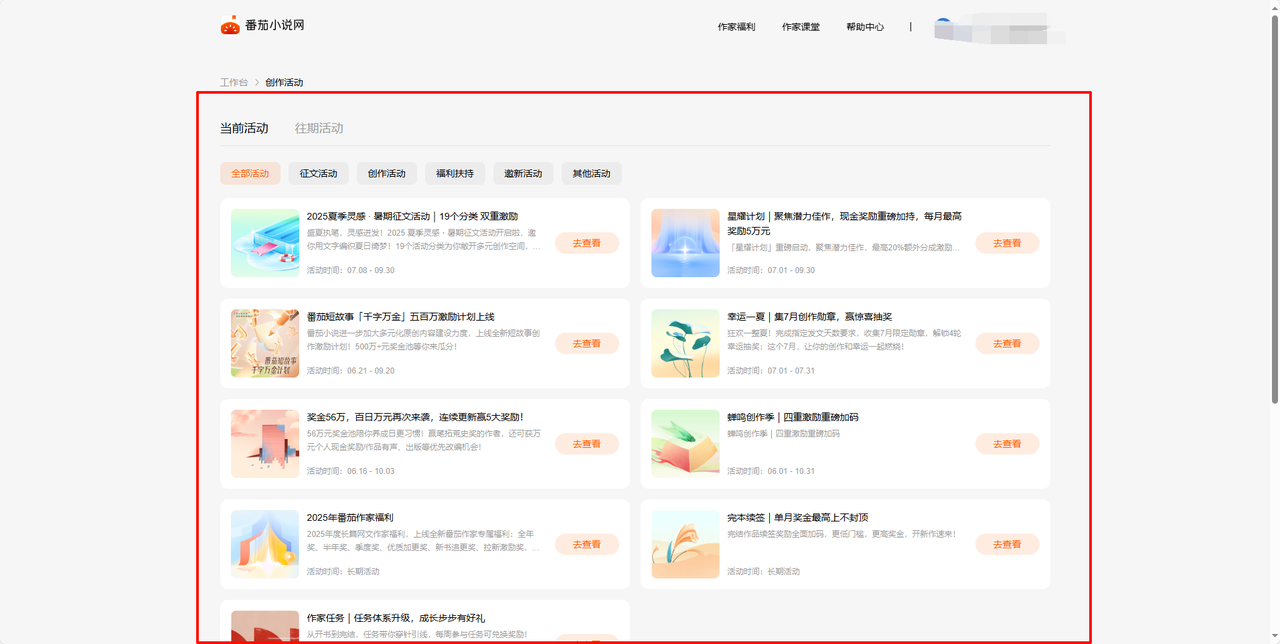Open title 作家任务｜任务体系升级
This screenshot has width=1280, height=644.
(395, 618)
